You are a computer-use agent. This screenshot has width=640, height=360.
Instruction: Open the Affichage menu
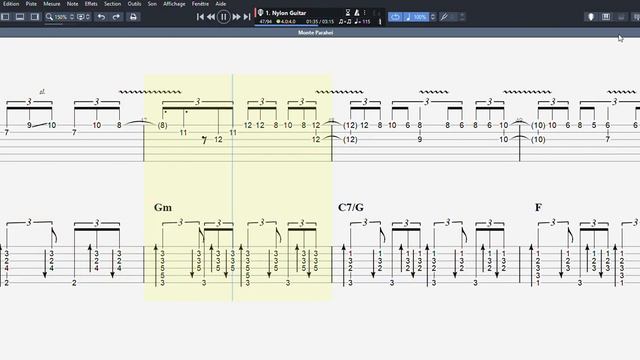coord(174,4)
